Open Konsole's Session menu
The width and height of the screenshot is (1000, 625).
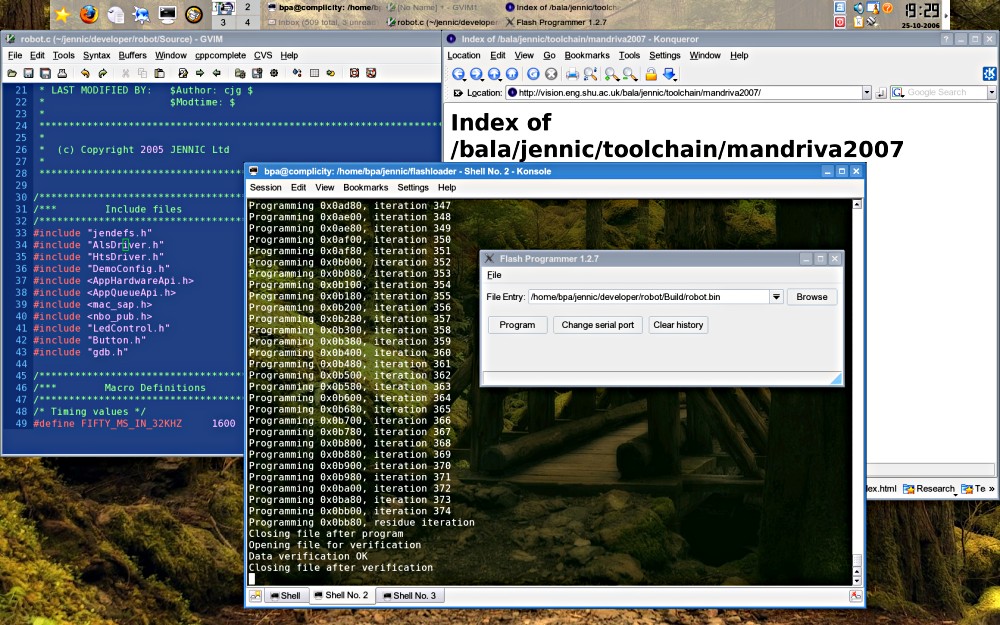265,188
